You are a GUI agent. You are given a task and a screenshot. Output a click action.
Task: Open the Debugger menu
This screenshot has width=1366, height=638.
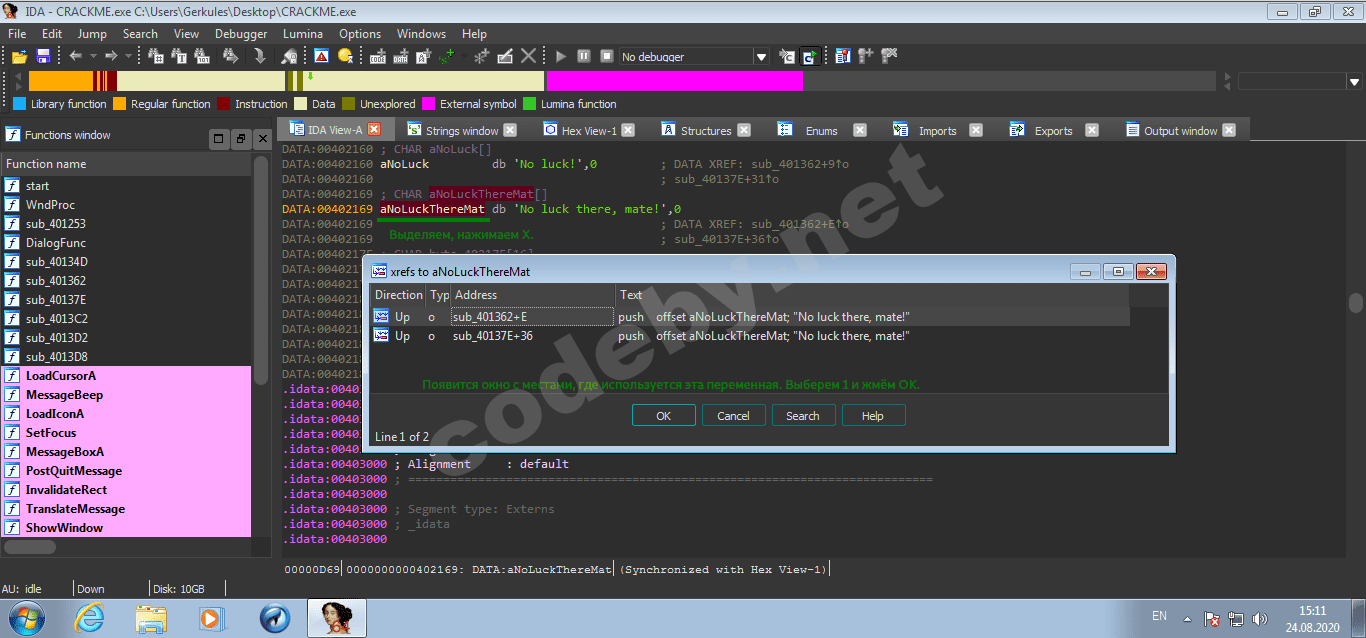pos(241,33)
